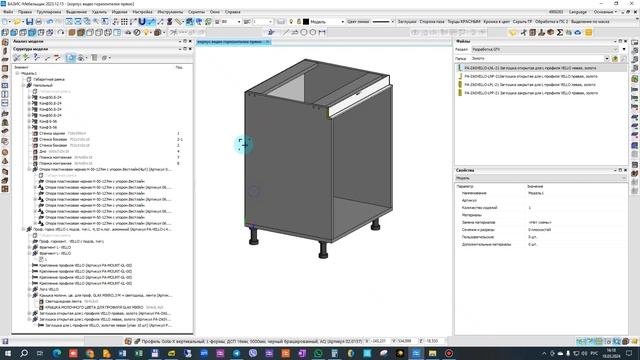
Task: Expand the Лига VELLO tree node
Action: pyautogui.click(x=29, y=289)
